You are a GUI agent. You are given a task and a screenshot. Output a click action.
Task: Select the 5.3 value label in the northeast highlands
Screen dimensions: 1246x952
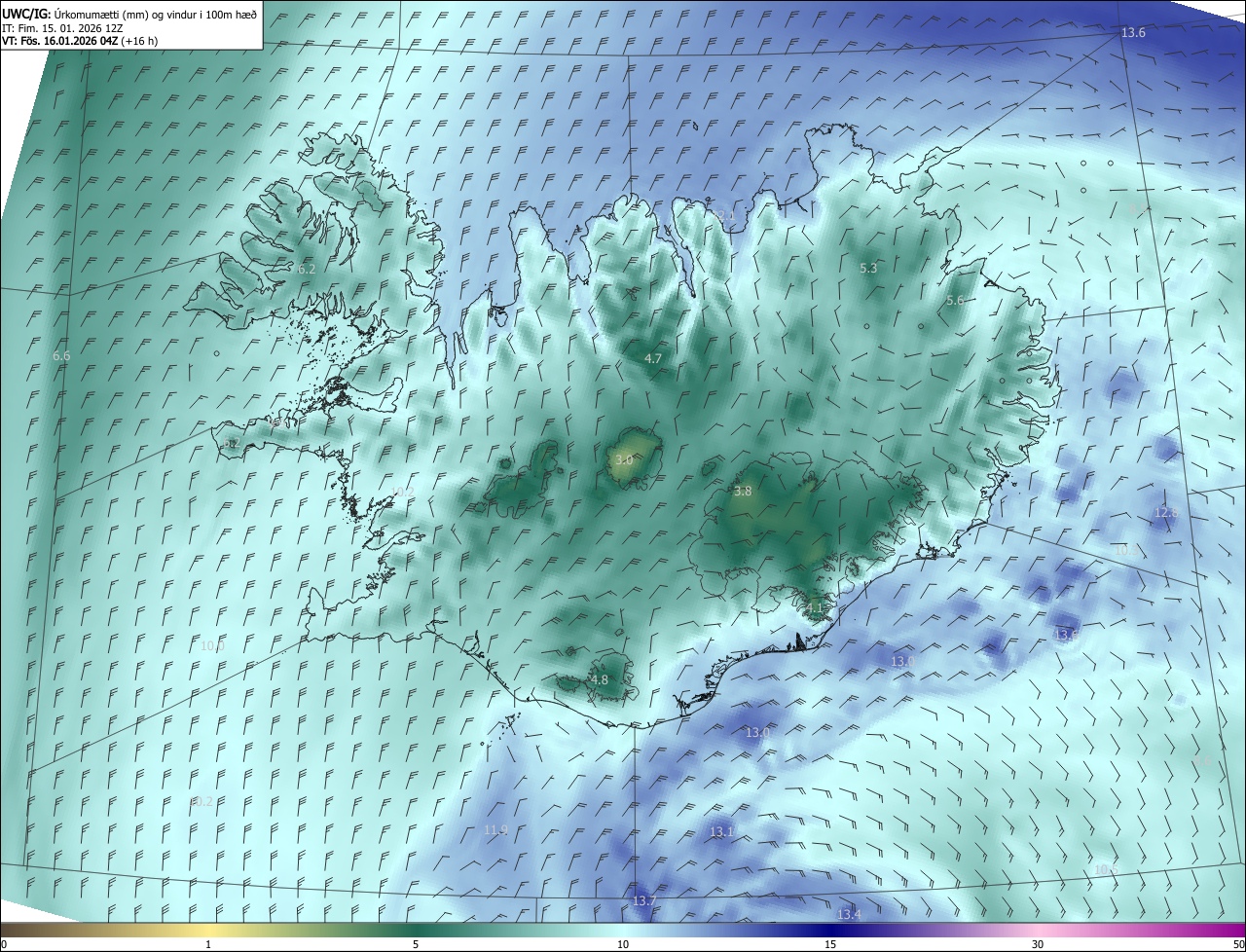(868, 268)
